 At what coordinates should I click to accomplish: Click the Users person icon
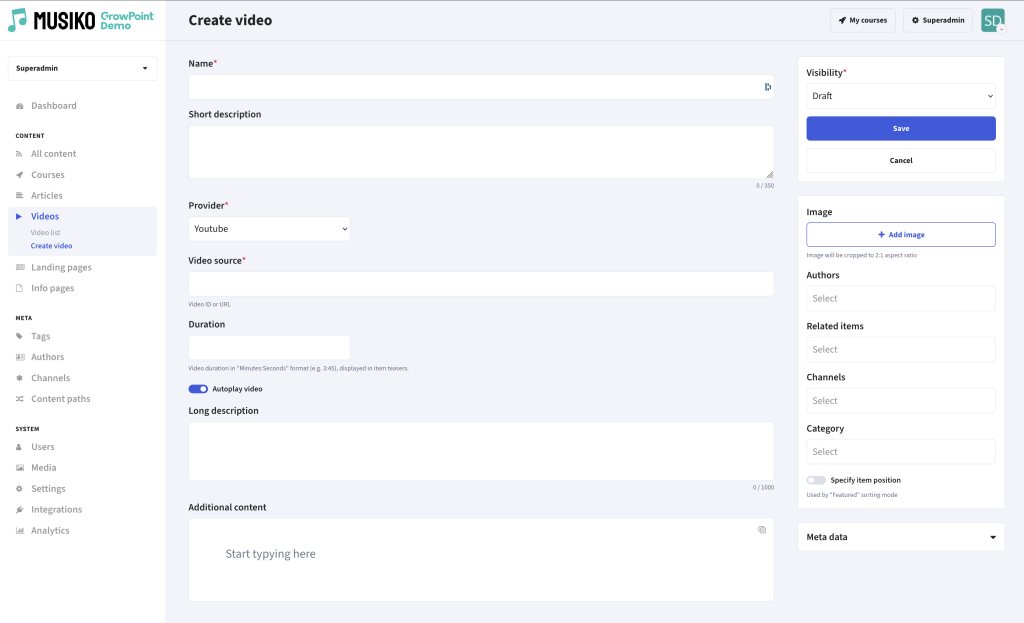[19, 447]
